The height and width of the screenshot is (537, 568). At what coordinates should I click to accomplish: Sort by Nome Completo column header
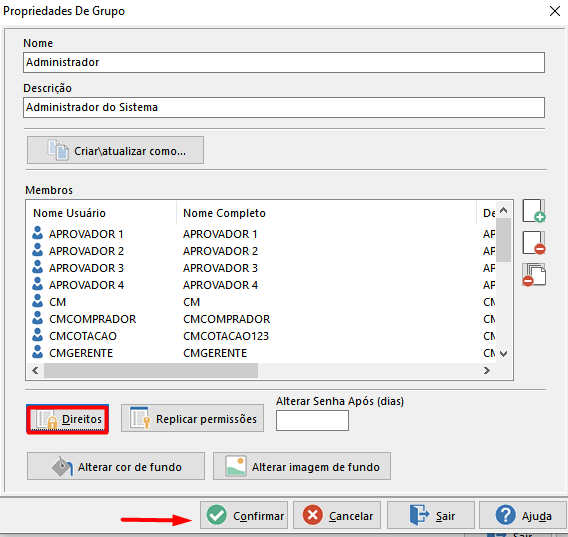(326, 213)
